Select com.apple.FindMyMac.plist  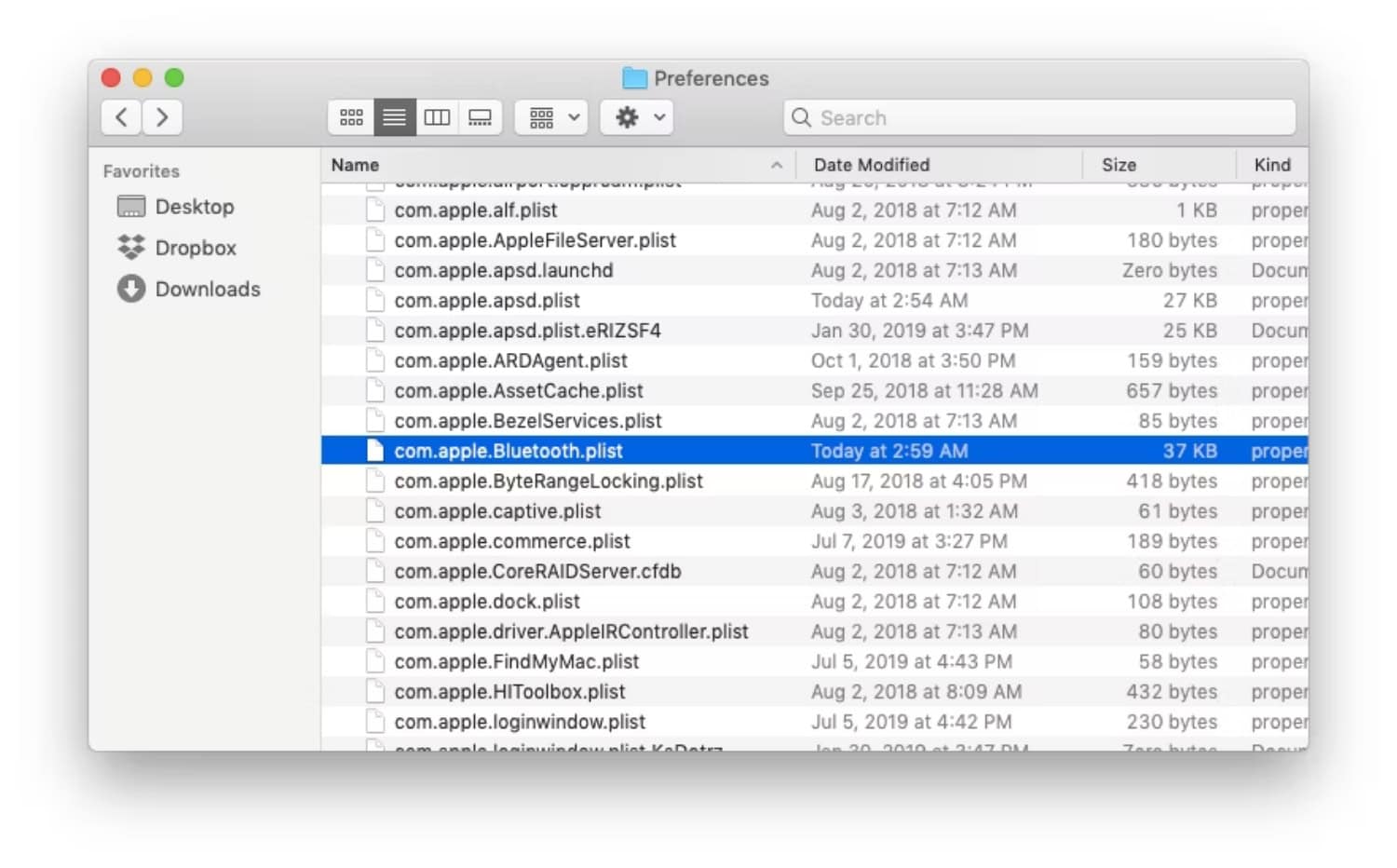tap(815, 662)
